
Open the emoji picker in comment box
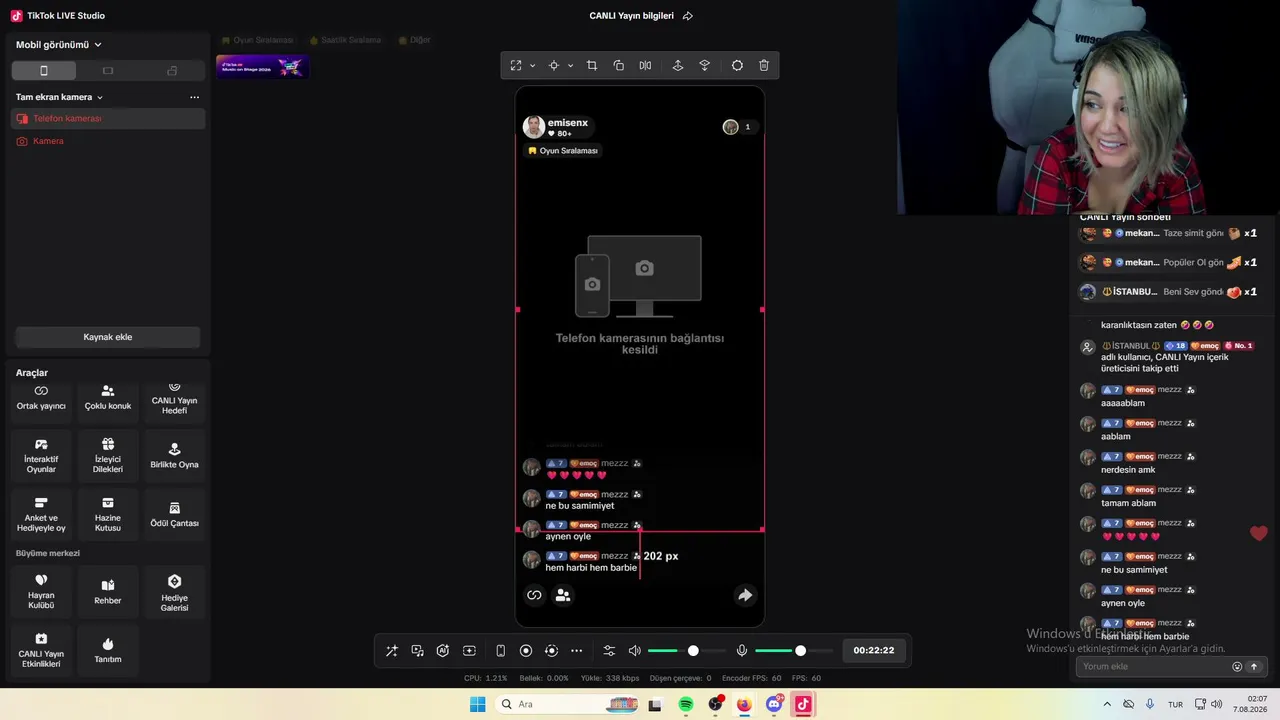pos(1237,667)
